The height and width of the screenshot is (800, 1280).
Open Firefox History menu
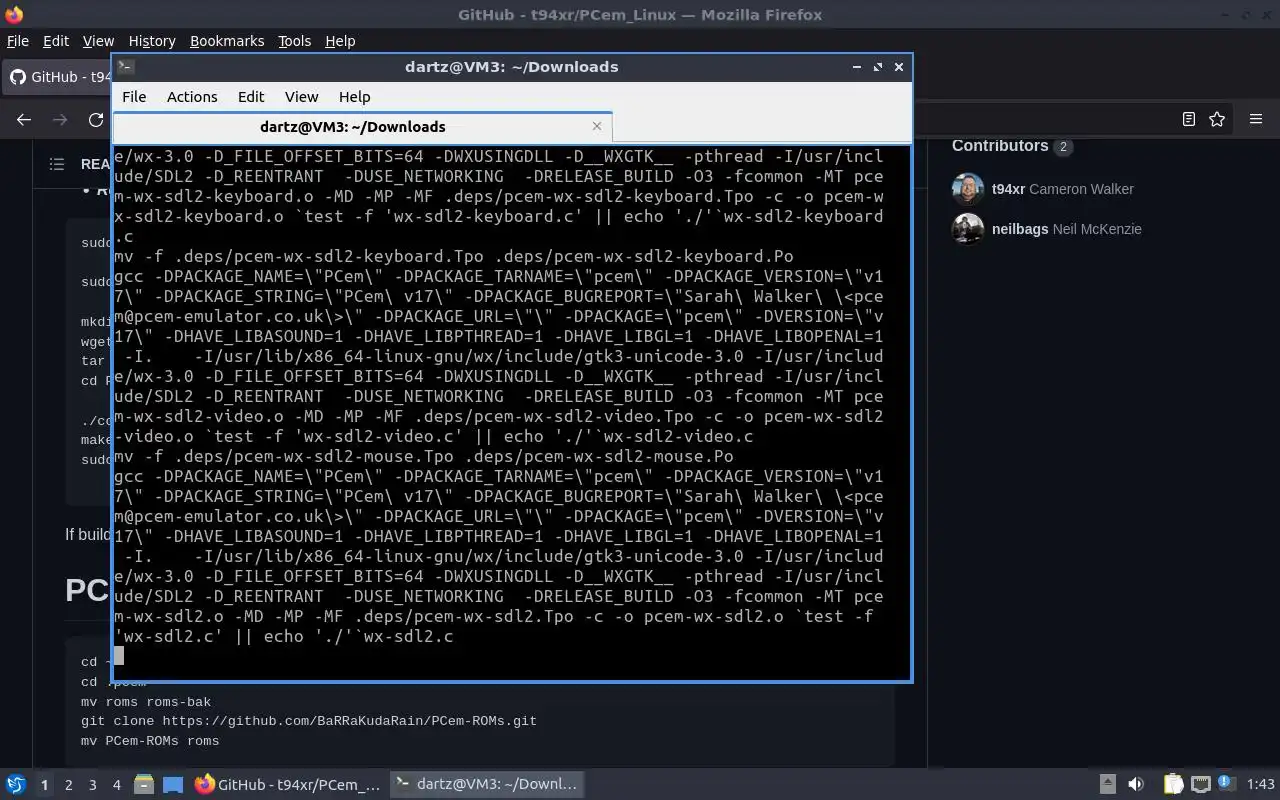click(x=152, y=41)
